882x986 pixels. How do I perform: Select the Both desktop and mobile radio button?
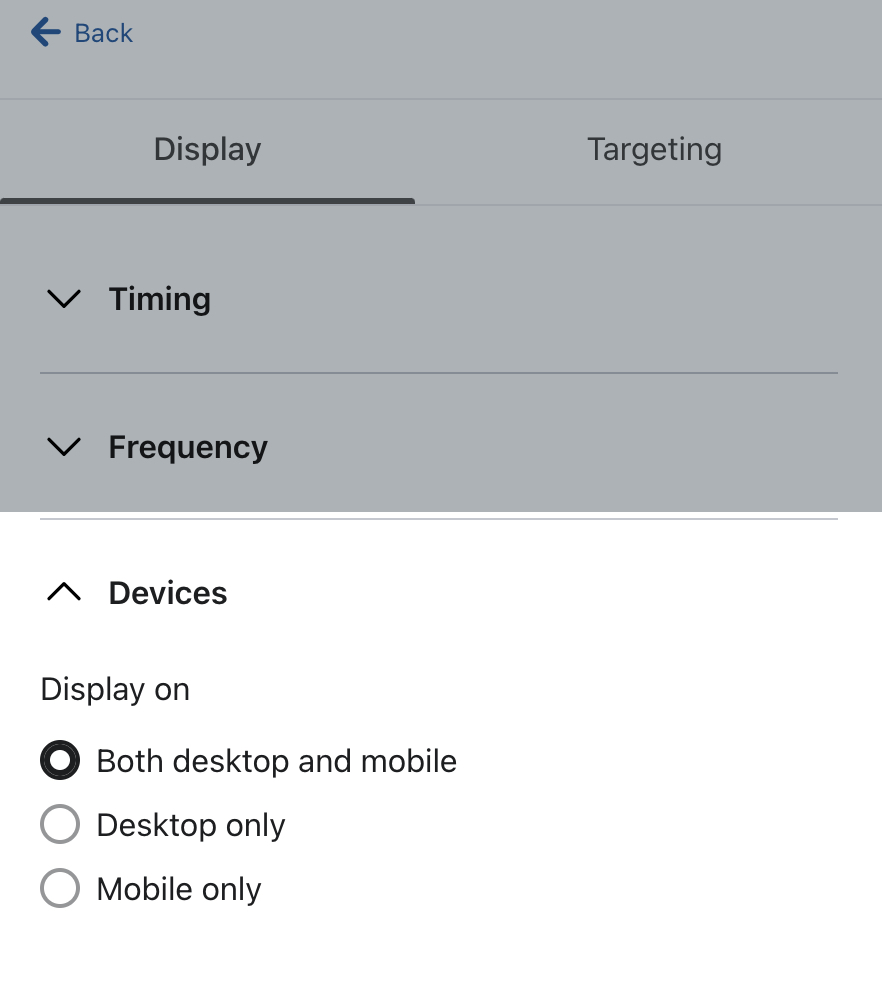pyautogui.click(x=60, y=761)
